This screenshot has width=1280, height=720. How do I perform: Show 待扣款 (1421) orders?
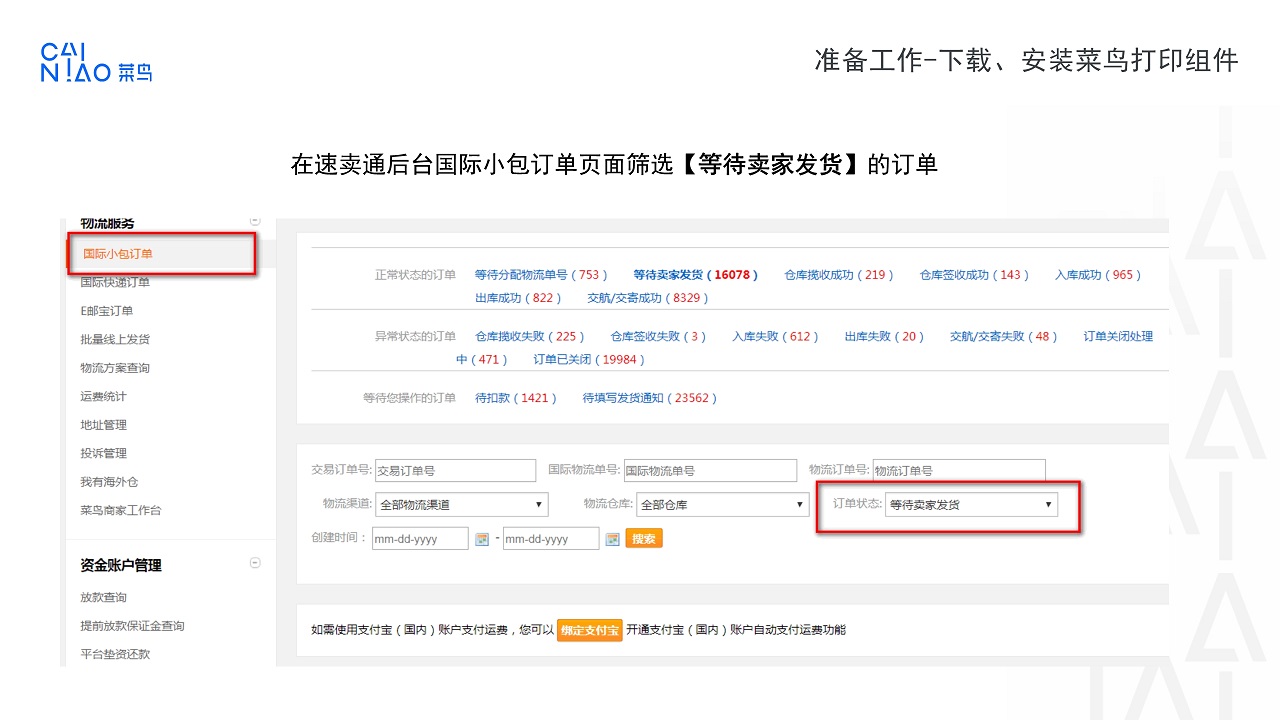point(517,398)
